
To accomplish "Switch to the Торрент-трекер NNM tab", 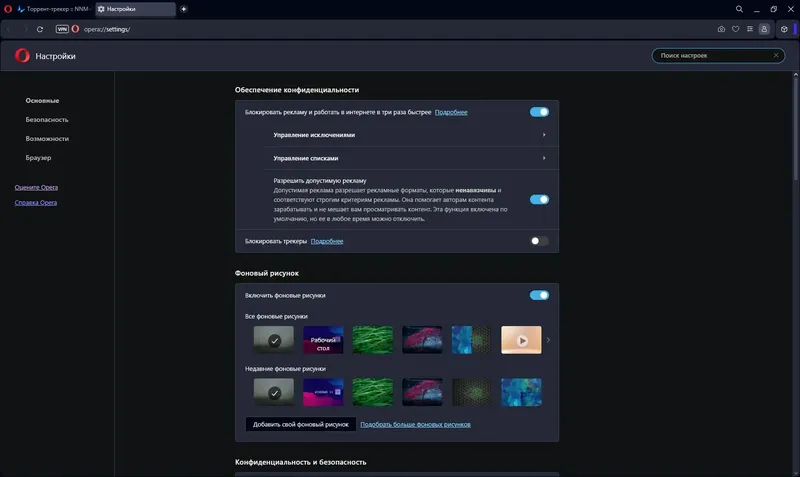I will [54, 9].
